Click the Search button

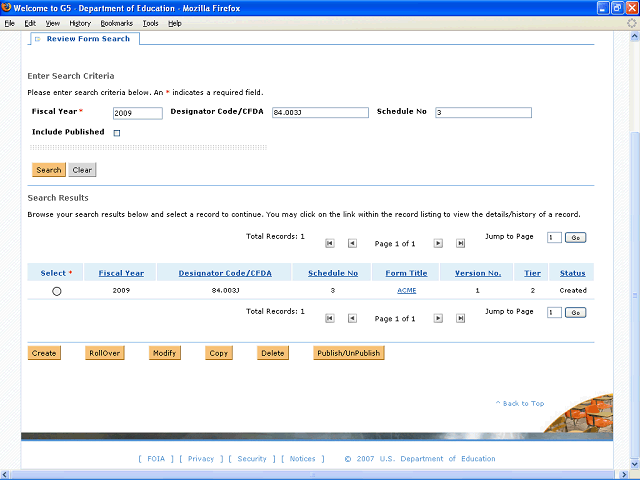click(49, 170)
